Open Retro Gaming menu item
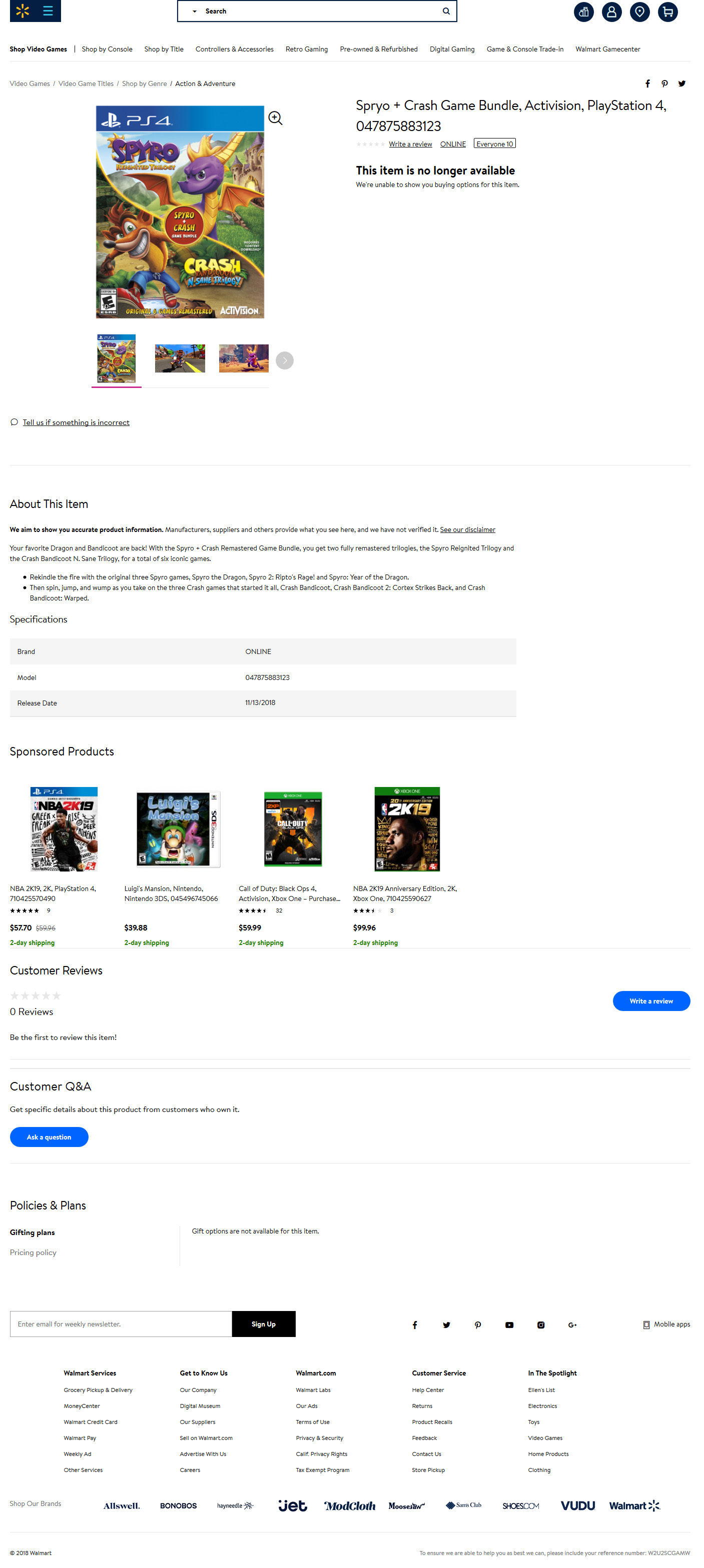Viewport: 704px width, 1568px height. tap(306, 49)
